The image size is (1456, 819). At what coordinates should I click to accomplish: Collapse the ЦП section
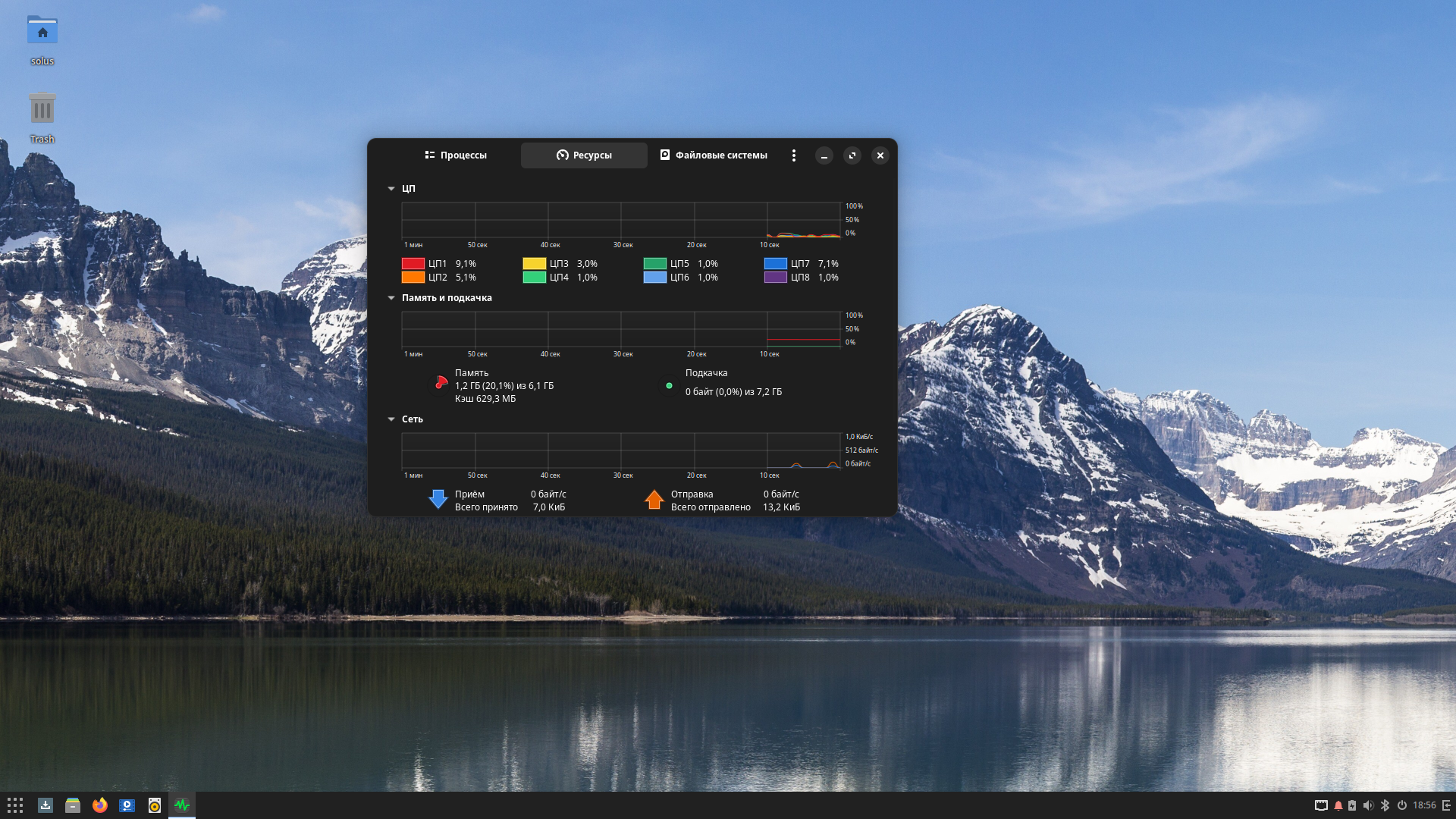coord(391,188)
